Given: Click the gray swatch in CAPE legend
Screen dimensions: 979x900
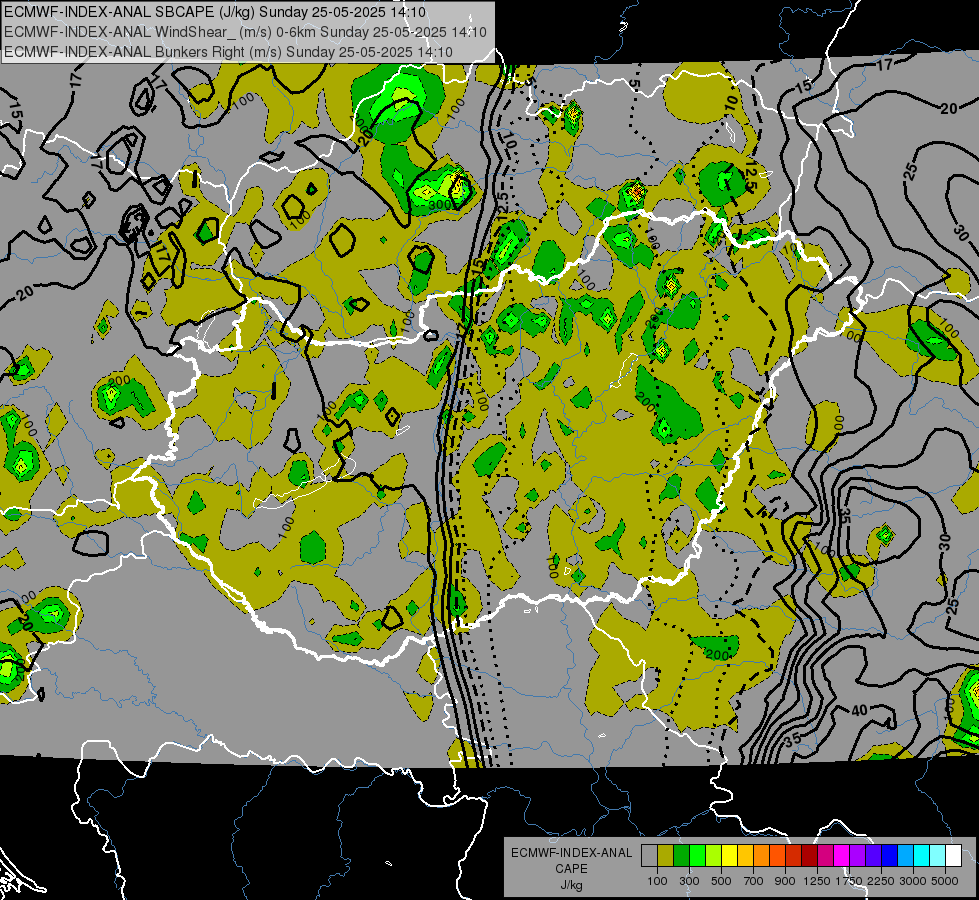Looking at the screenshot, I should (x=649, y=855).
